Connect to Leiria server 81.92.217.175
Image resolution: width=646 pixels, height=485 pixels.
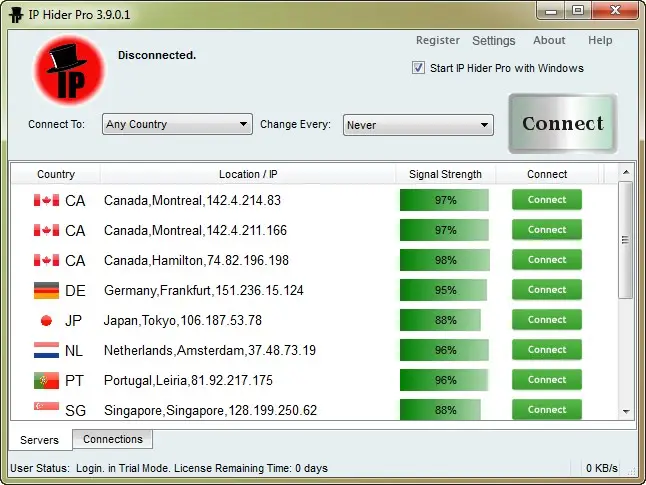(547, 380)
